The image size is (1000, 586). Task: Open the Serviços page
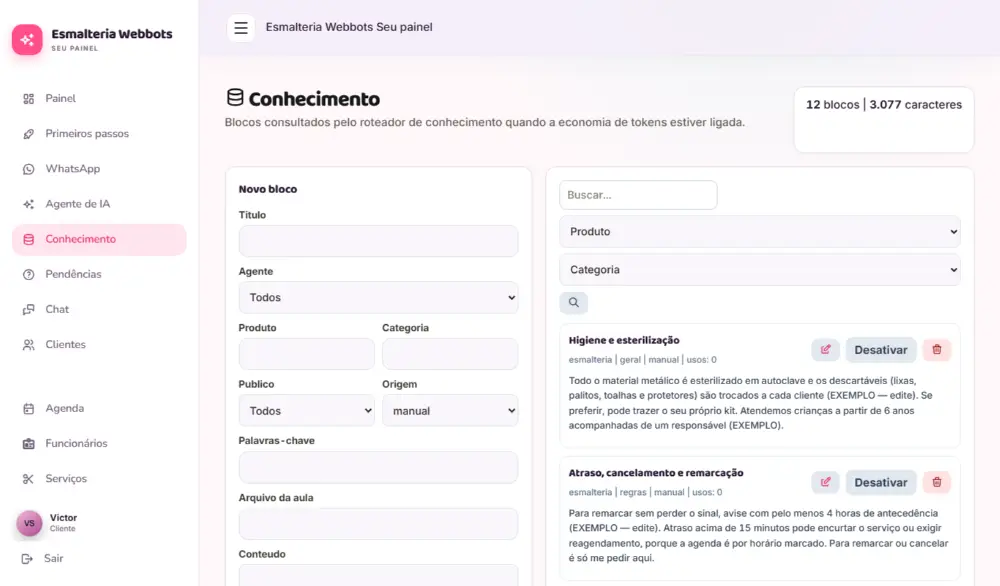99,478
